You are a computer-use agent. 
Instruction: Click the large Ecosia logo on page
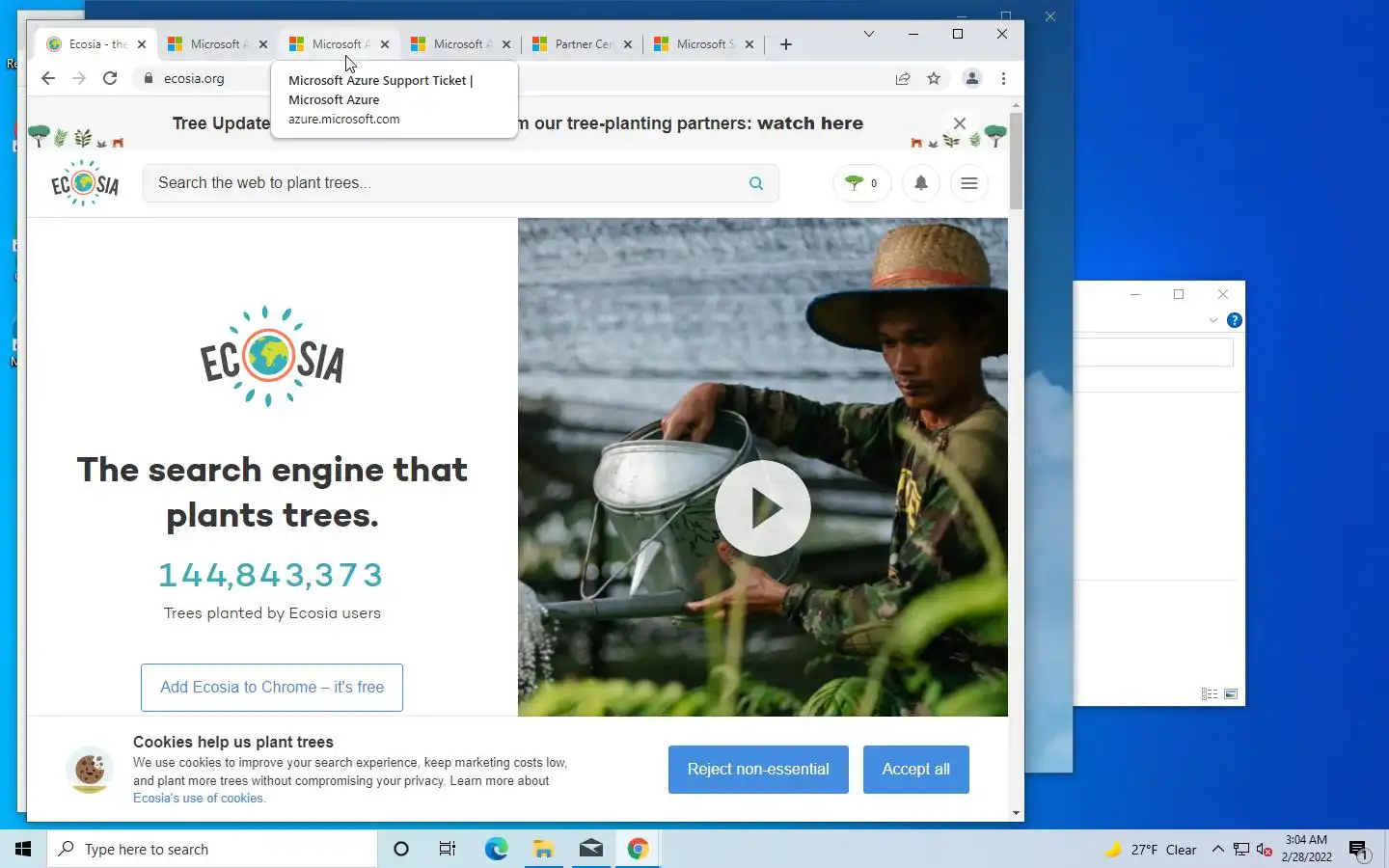(x=272, y=357)
